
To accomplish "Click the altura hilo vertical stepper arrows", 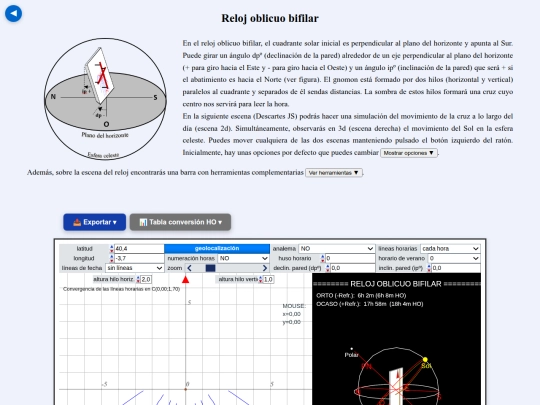I will tap(261, 279).
